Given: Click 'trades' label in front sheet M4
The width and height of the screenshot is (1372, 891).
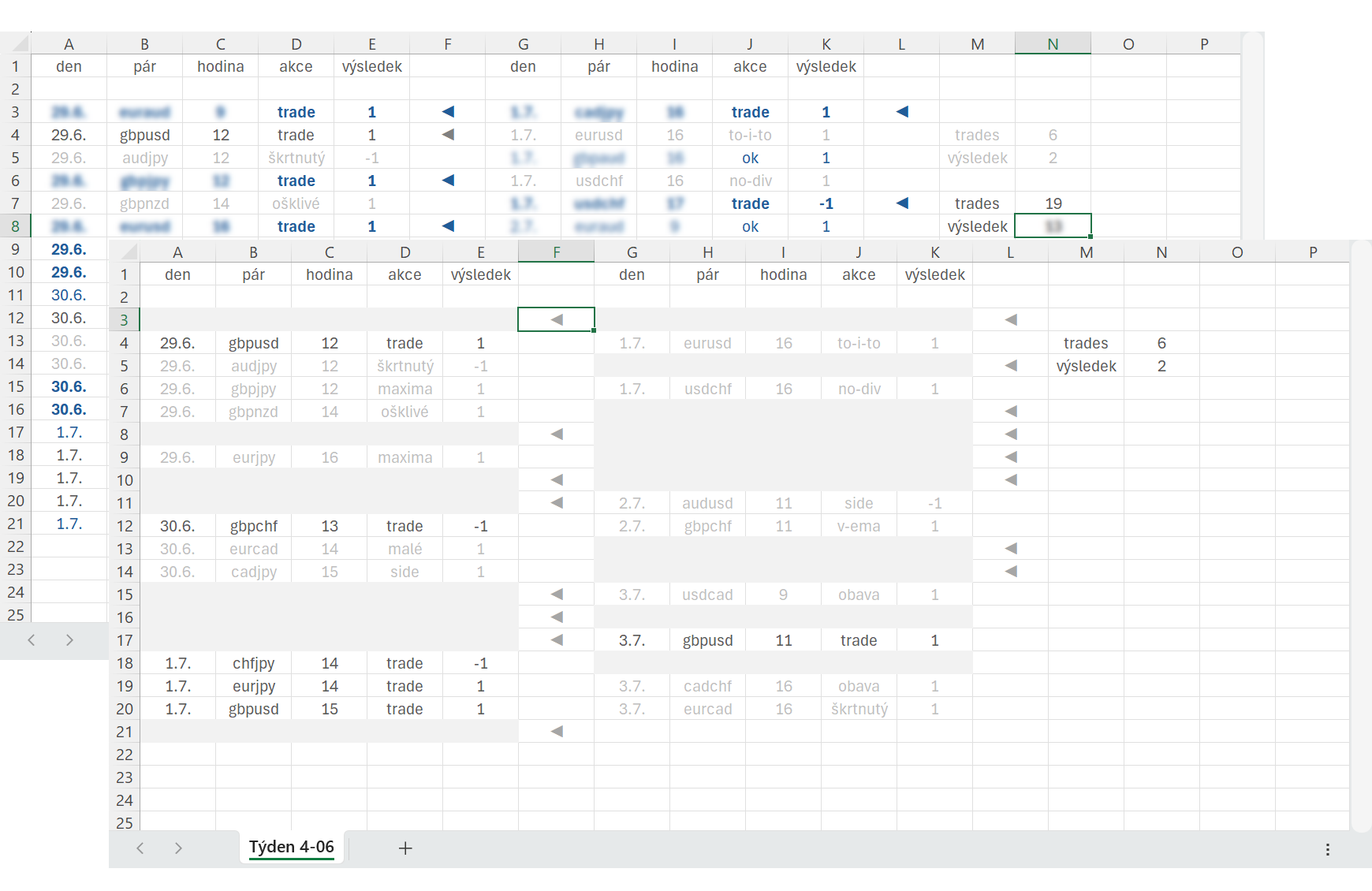Looking at the screenshot, I should (x=1086, y=343).
